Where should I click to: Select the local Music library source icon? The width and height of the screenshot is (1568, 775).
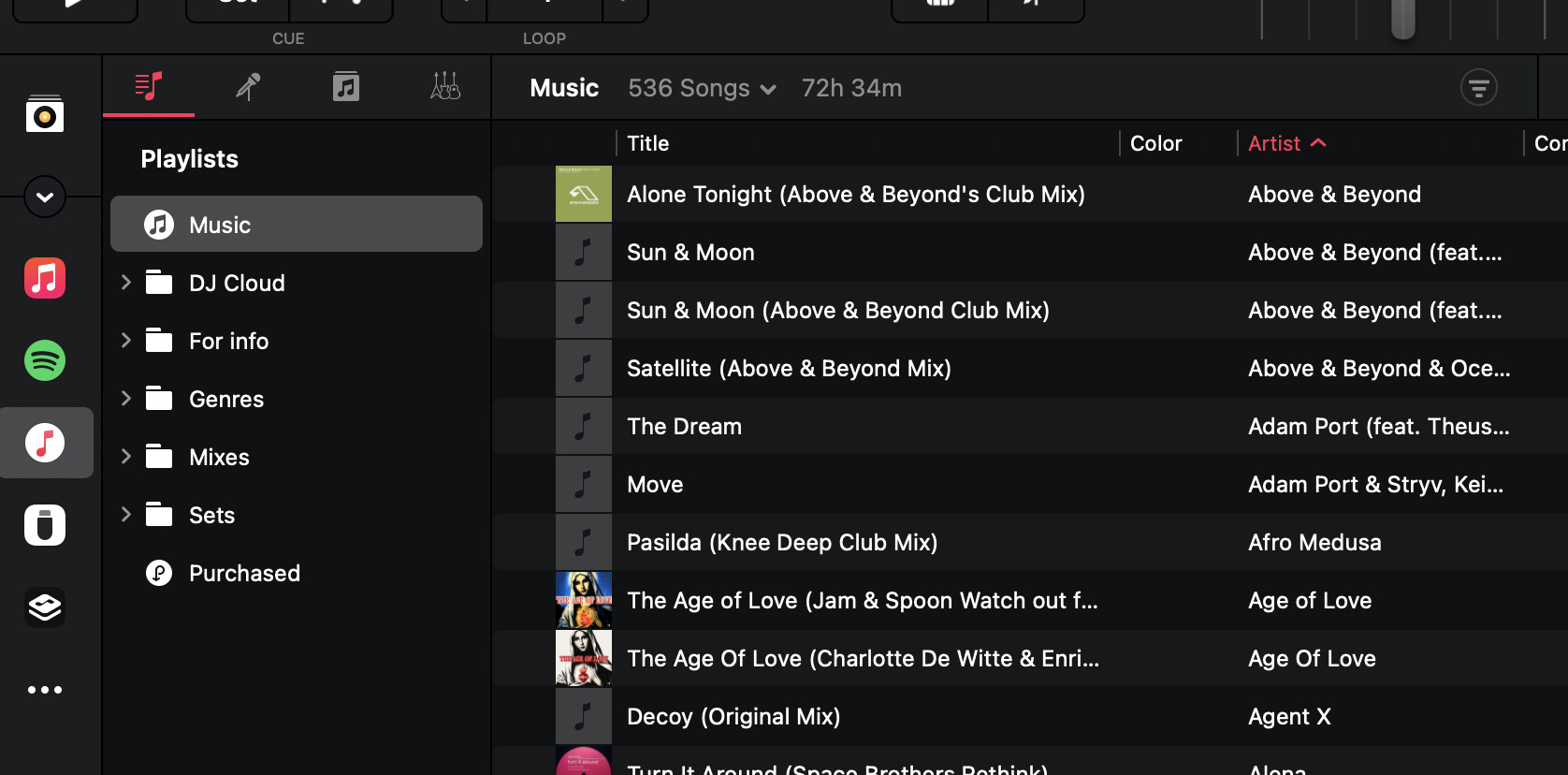point(45,443)
